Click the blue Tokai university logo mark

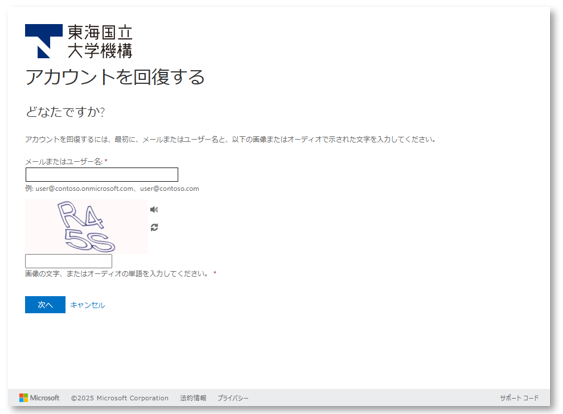tap(44, 41)
